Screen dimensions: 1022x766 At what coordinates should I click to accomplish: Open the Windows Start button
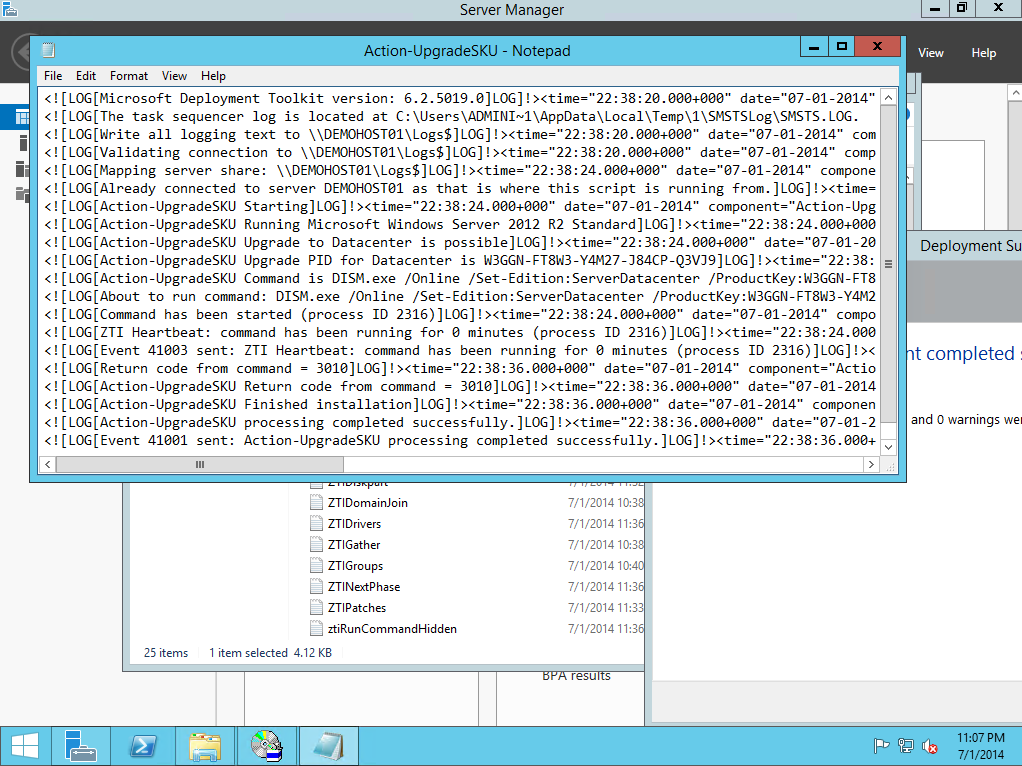click(25, 746)
